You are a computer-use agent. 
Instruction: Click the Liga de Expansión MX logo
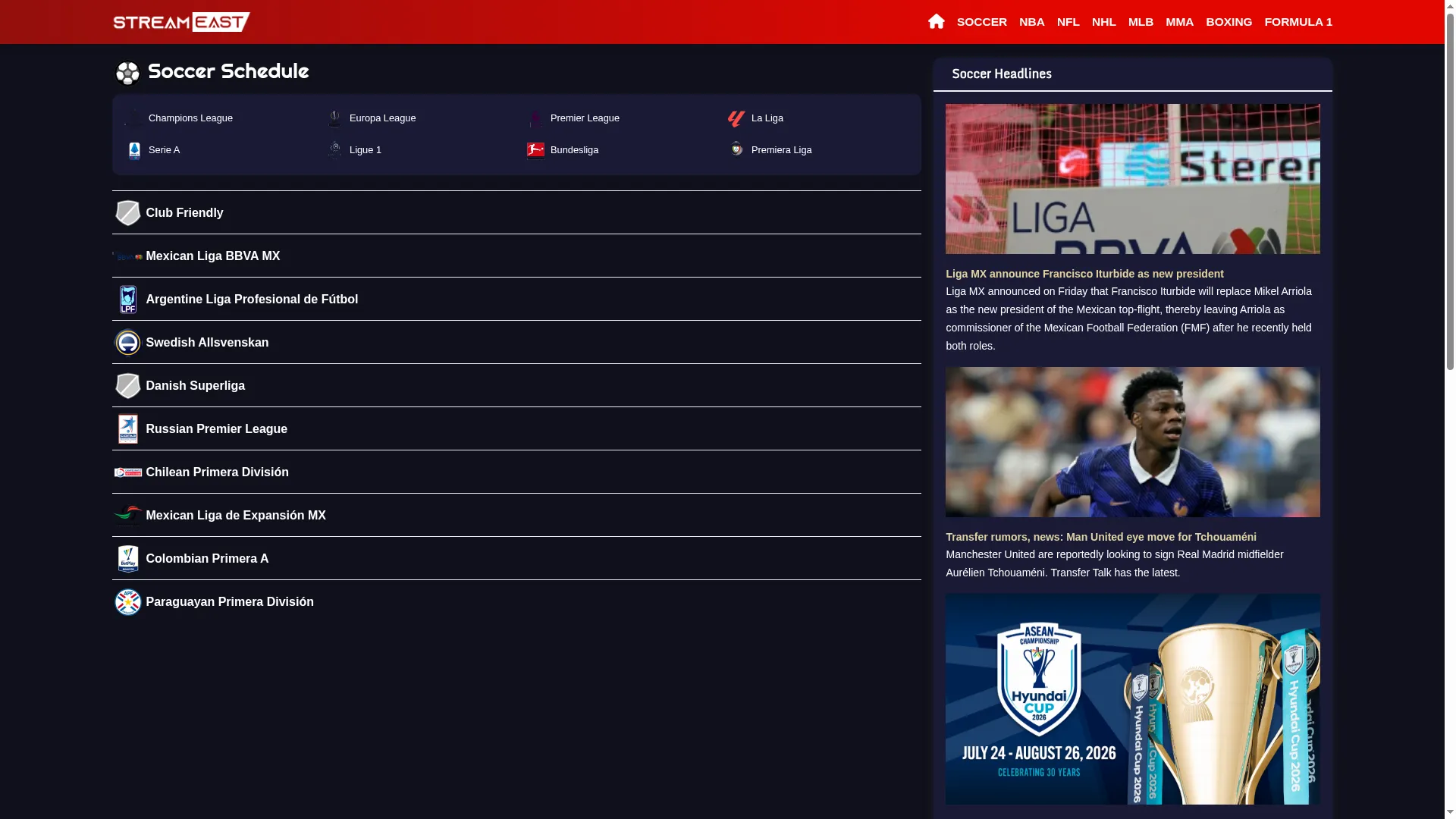(x=127, y=515)
